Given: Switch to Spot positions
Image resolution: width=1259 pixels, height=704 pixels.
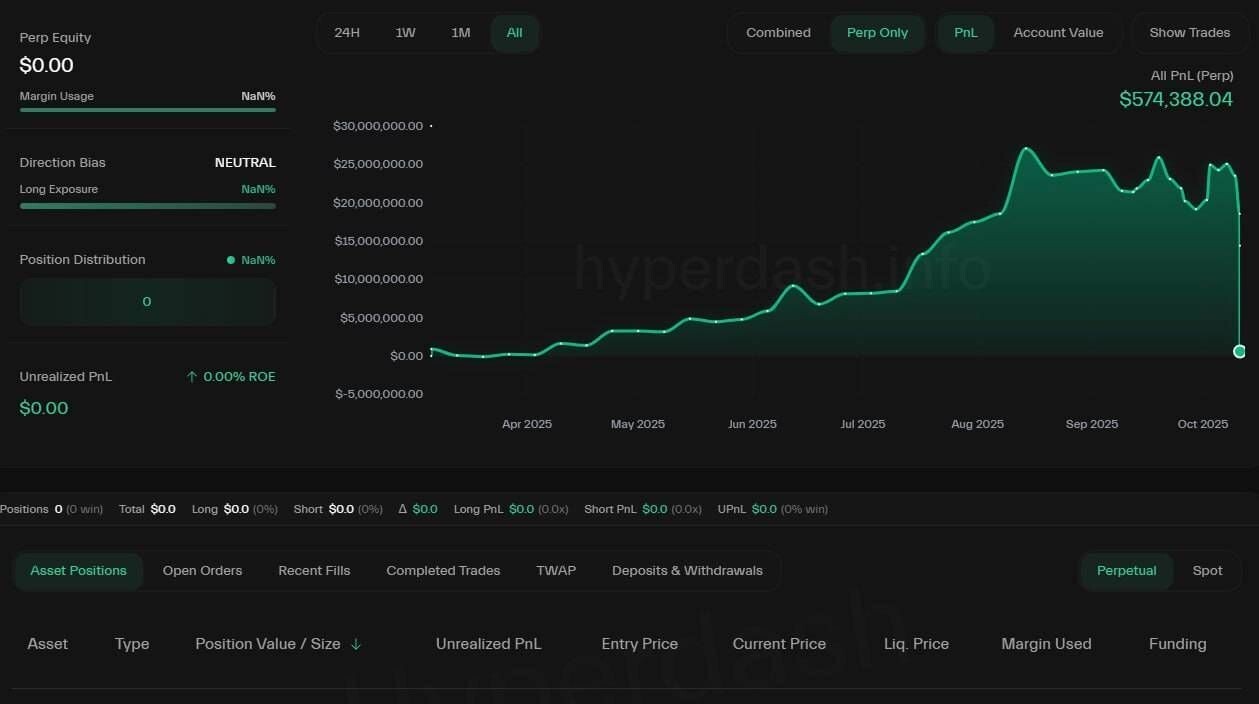Looking at the screenshot, I should coord(1207,571).
